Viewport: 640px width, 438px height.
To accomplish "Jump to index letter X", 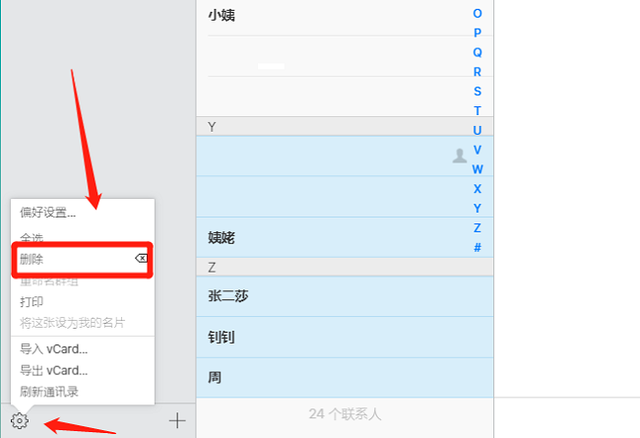I will 477,189.
